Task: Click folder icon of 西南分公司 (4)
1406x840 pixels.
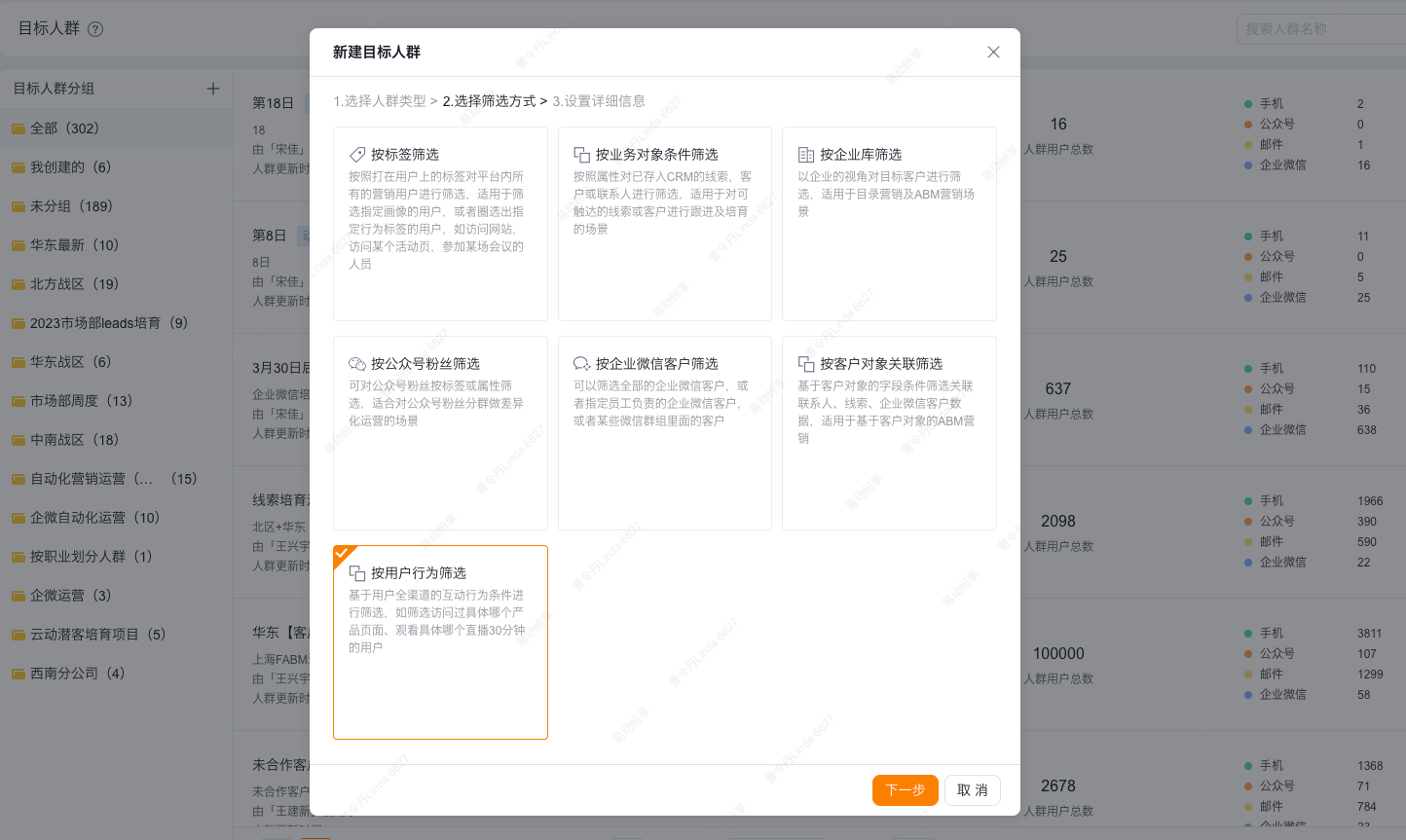Action: pyautogui.click(x=18, y=674)
